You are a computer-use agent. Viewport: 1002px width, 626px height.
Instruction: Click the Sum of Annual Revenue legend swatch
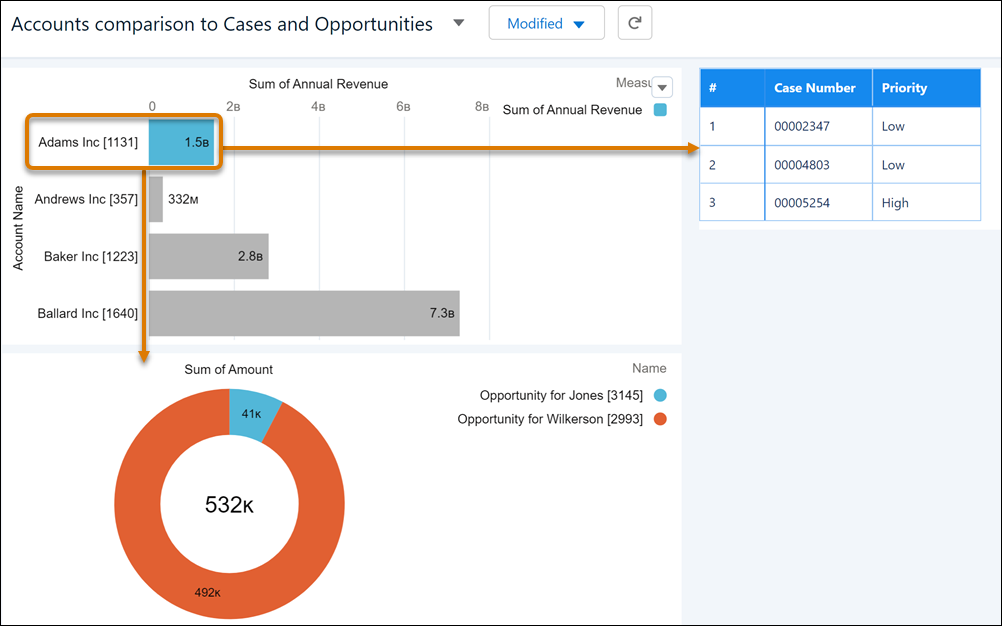660,110
